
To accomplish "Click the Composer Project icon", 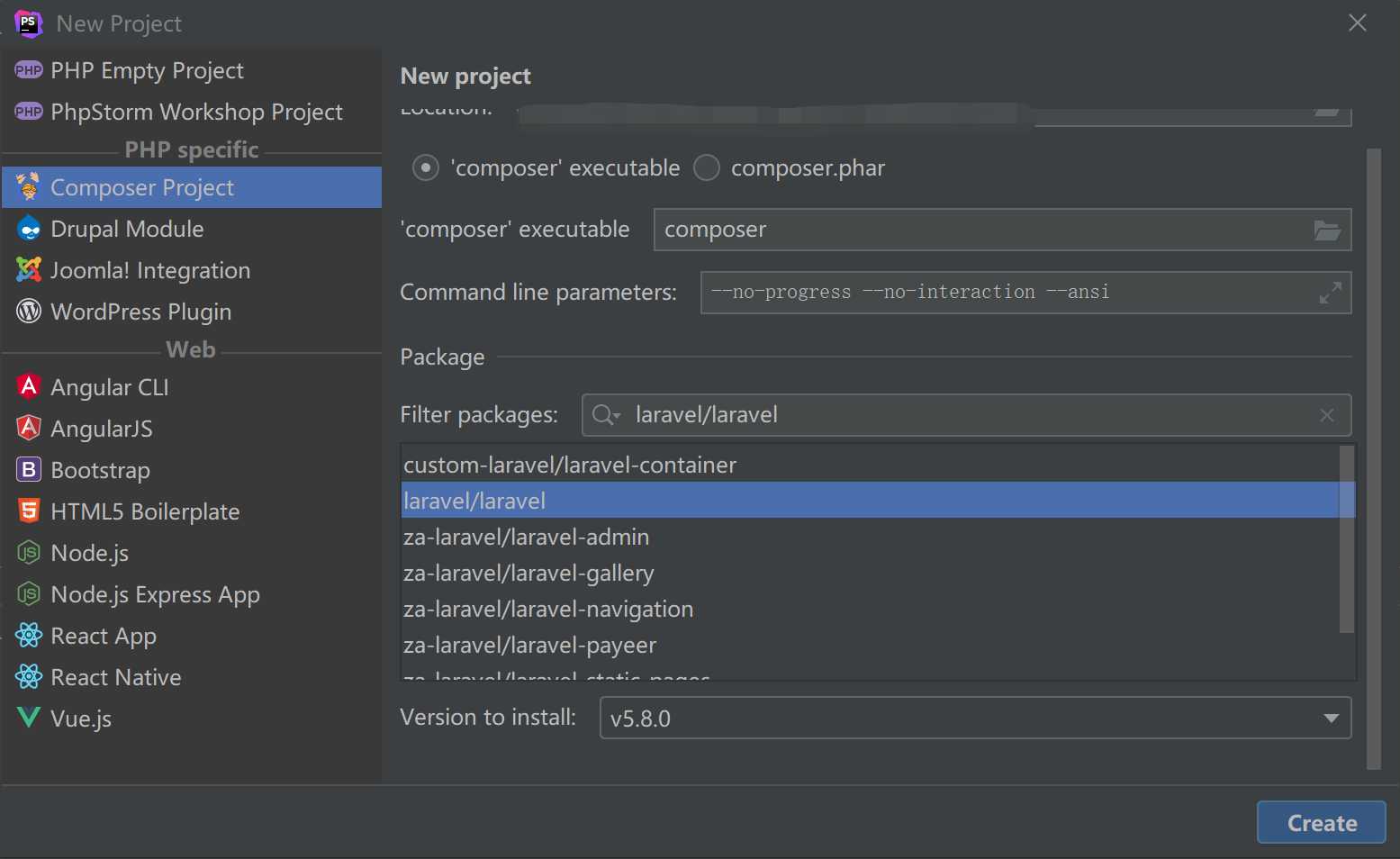I will coord(29,186).
